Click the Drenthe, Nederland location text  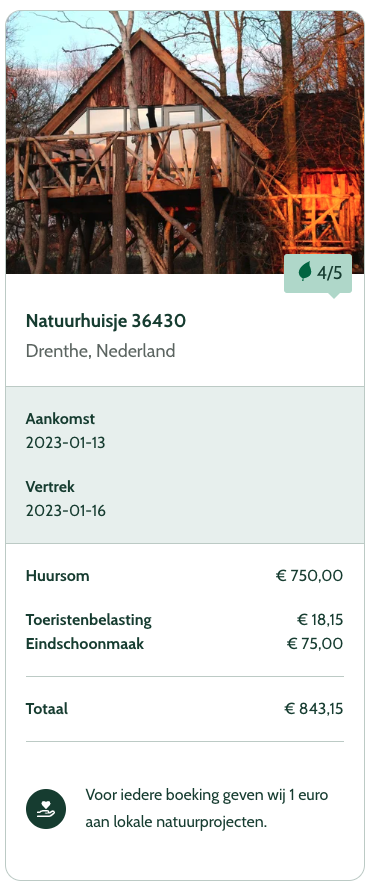point(101,351)
